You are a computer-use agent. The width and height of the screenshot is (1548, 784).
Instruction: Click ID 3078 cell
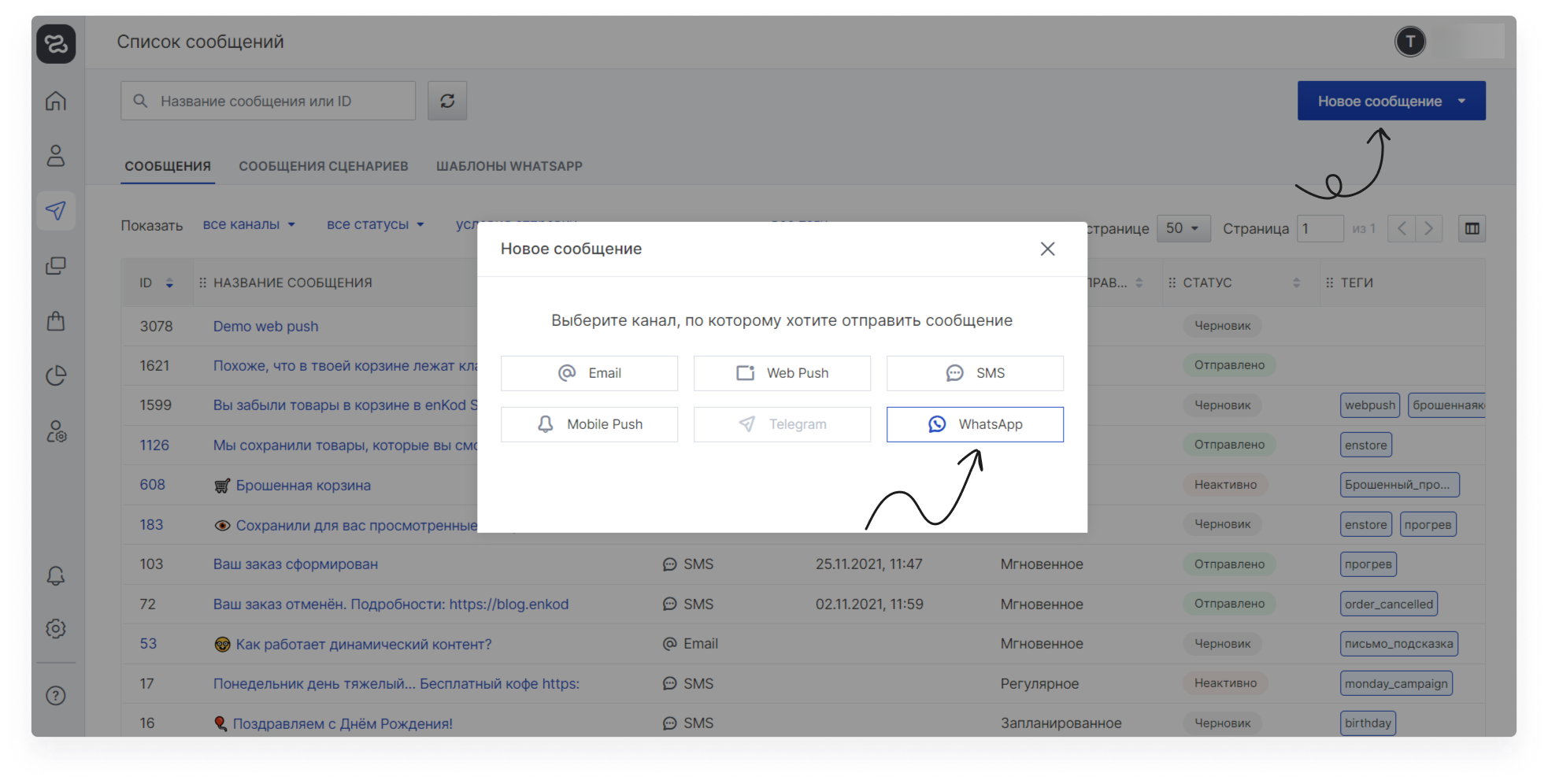click(156, 327)
